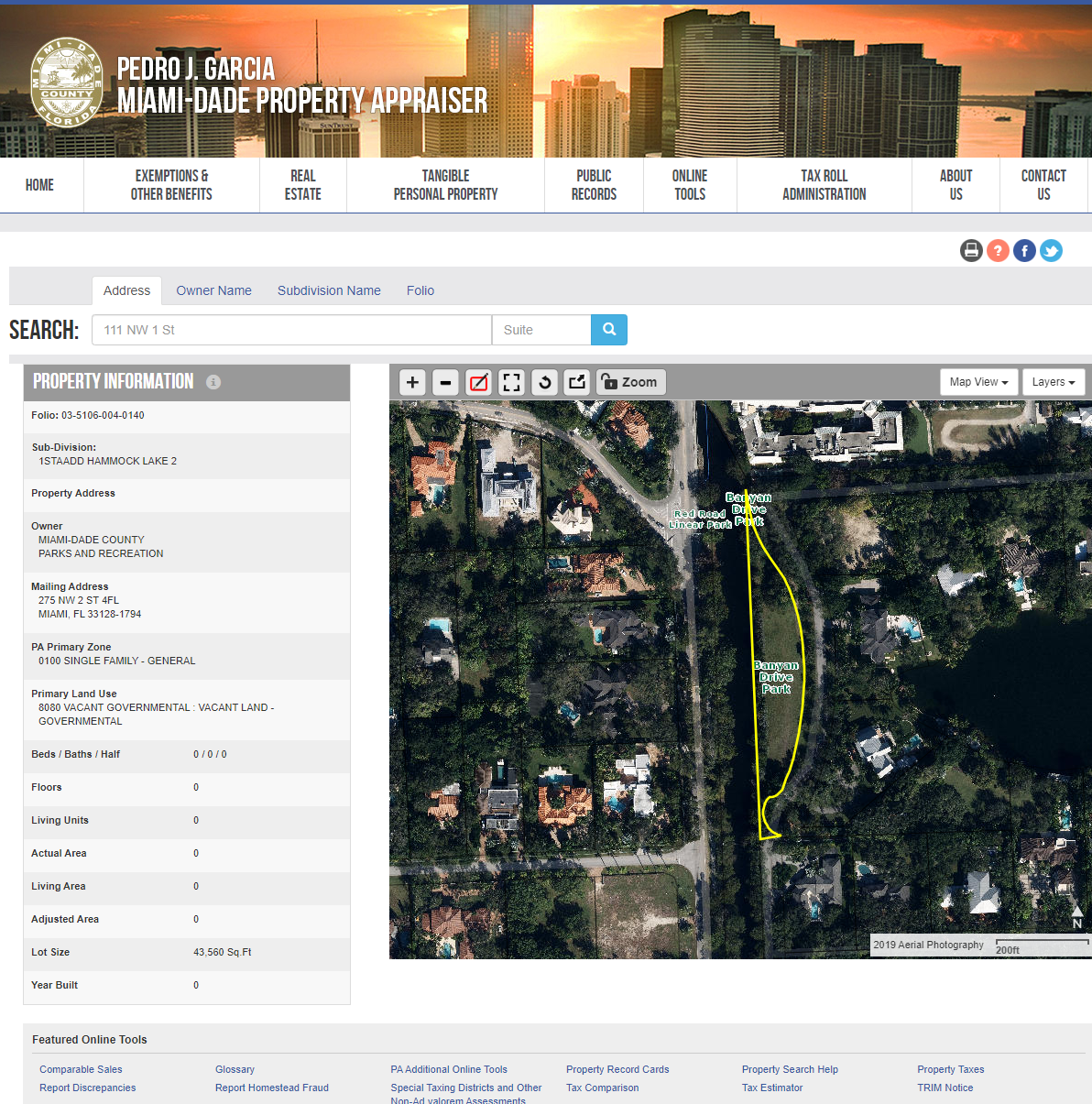Click the map zoom in plus button

pos(412,382)
